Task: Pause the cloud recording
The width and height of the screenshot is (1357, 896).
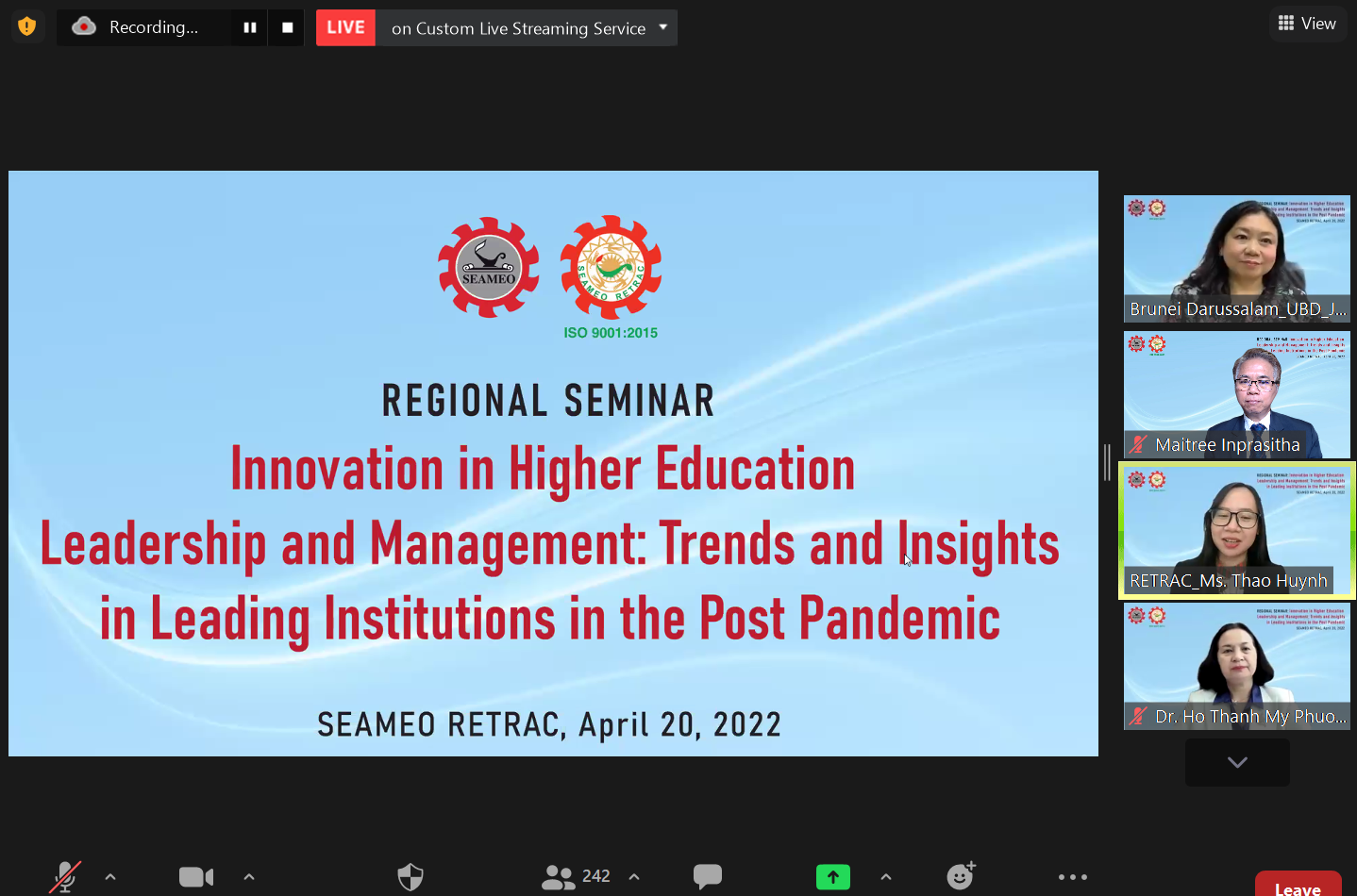Action: tap(250, 27)
